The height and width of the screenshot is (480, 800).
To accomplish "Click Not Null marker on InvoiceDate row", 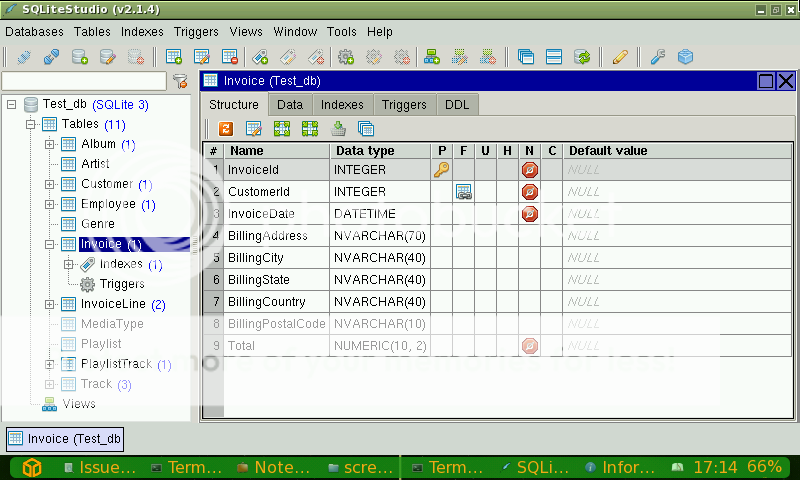I will pos(530,214).
